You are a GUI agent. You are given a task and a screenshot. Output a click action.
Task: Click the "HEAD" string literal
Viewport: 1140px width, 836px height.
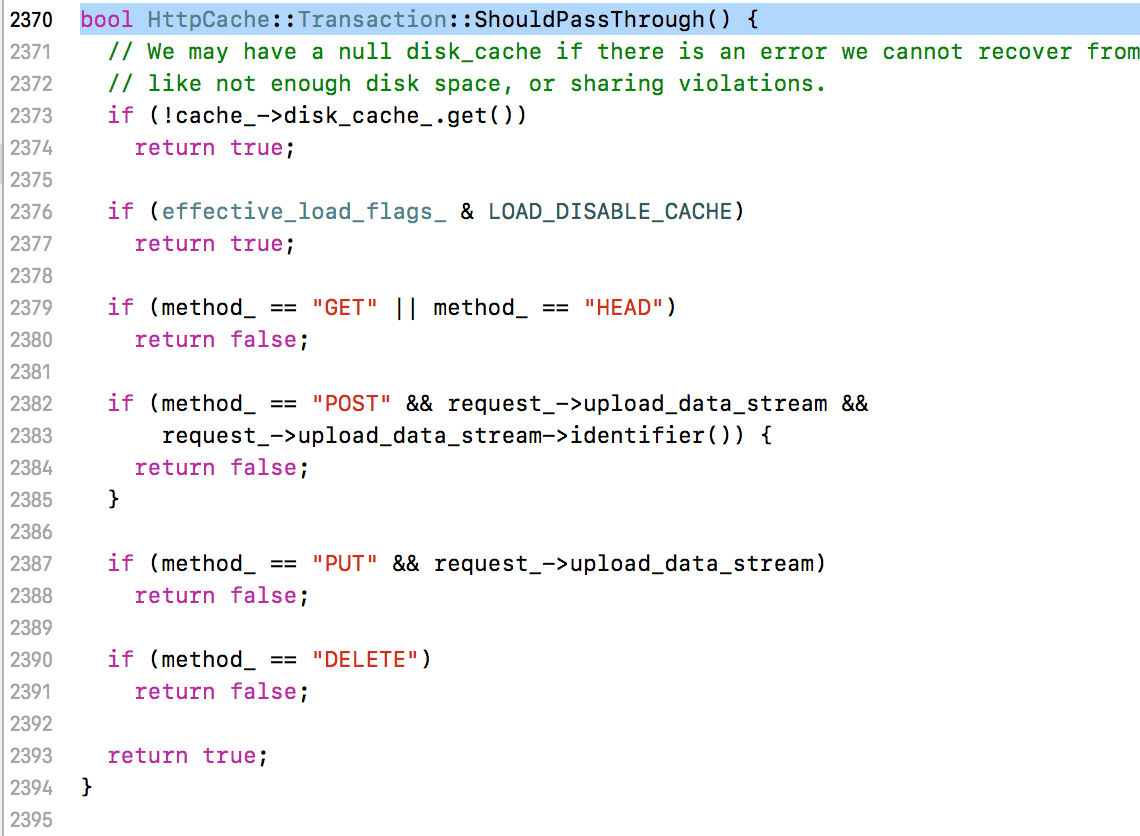pyautogui.click(x=623, y=308)
